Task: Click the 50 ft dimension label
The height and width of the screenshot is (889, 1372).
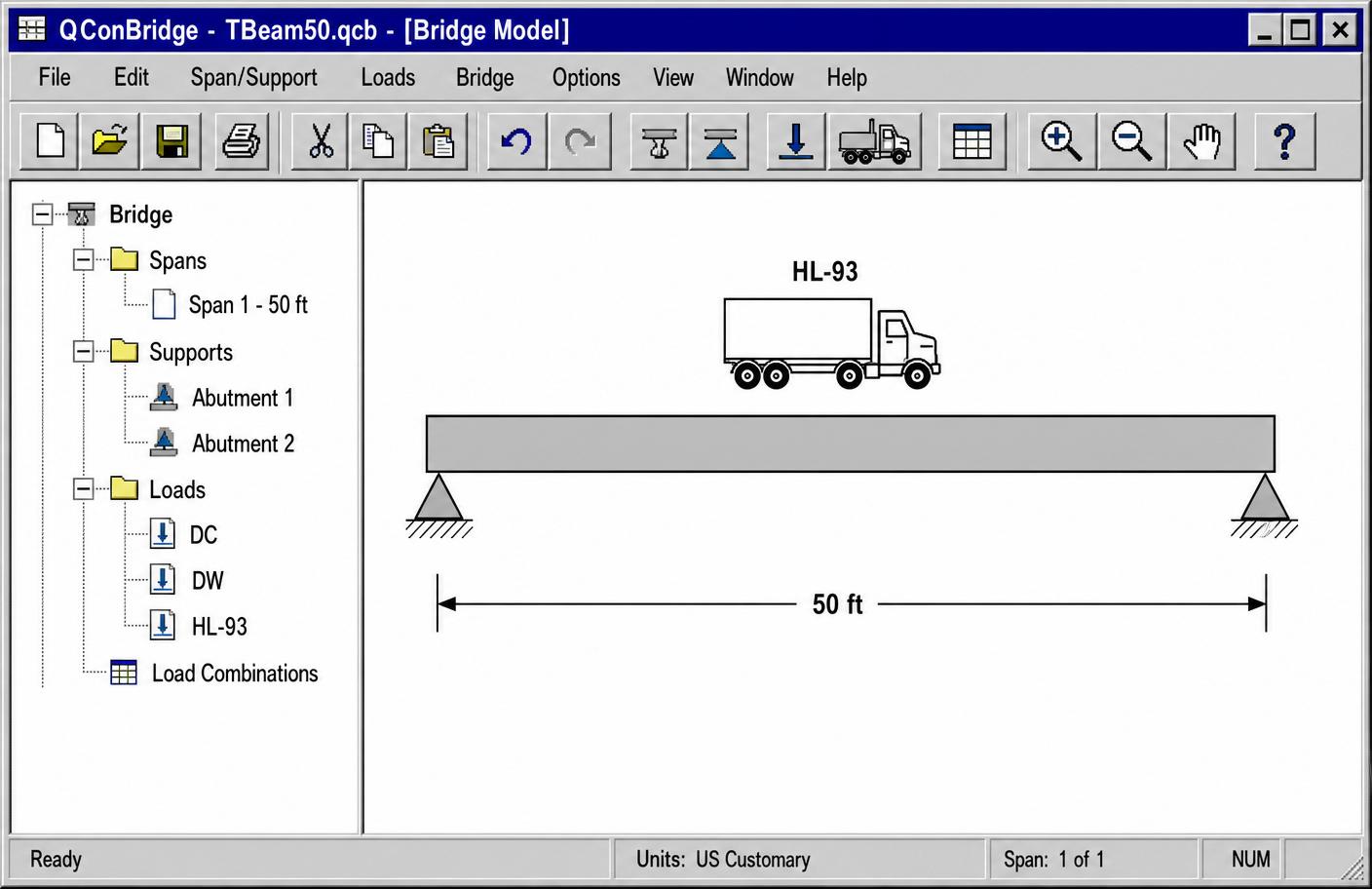Action: [x=838, y=604]
